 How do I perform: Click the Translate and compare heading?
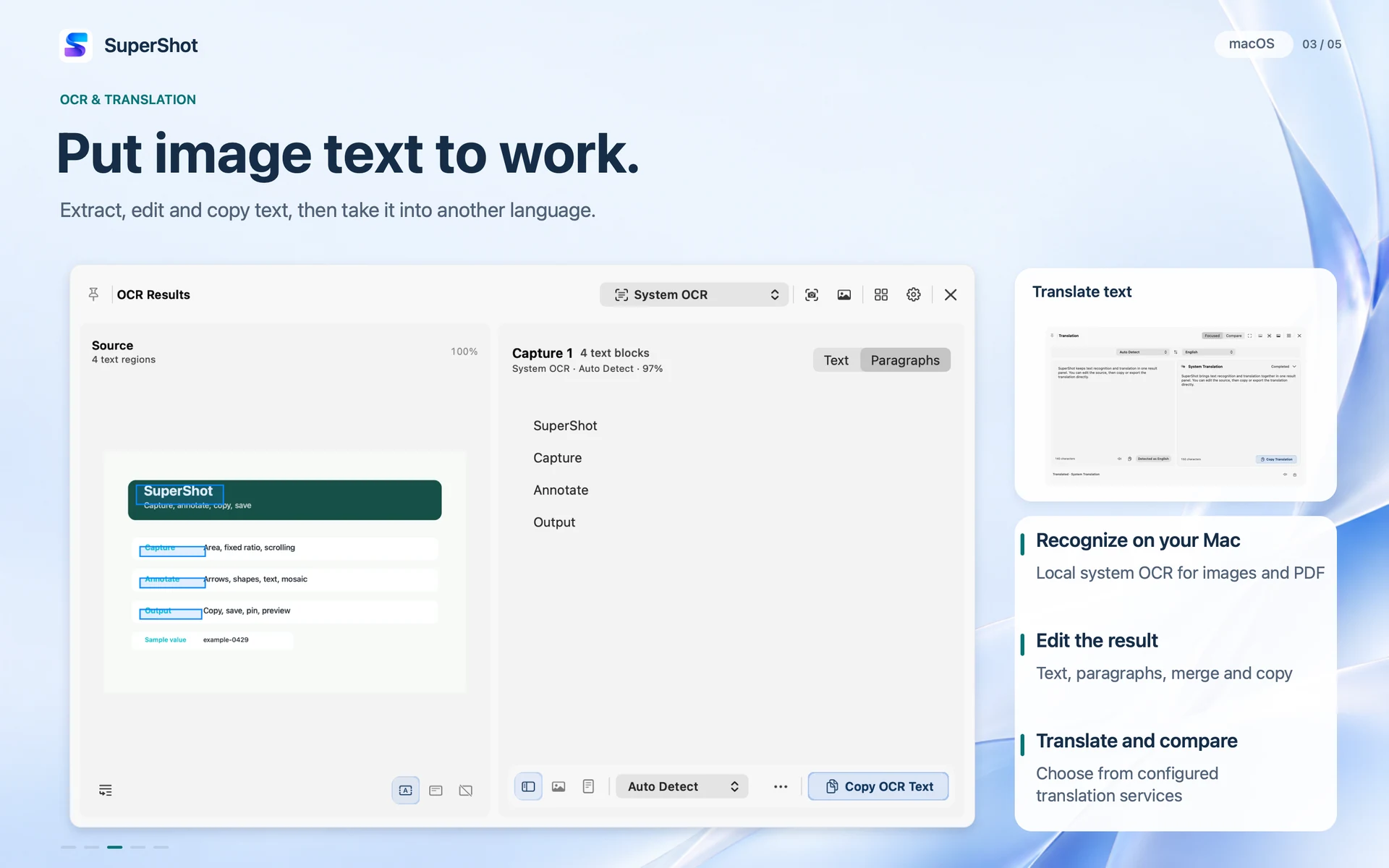(1137, 741)
